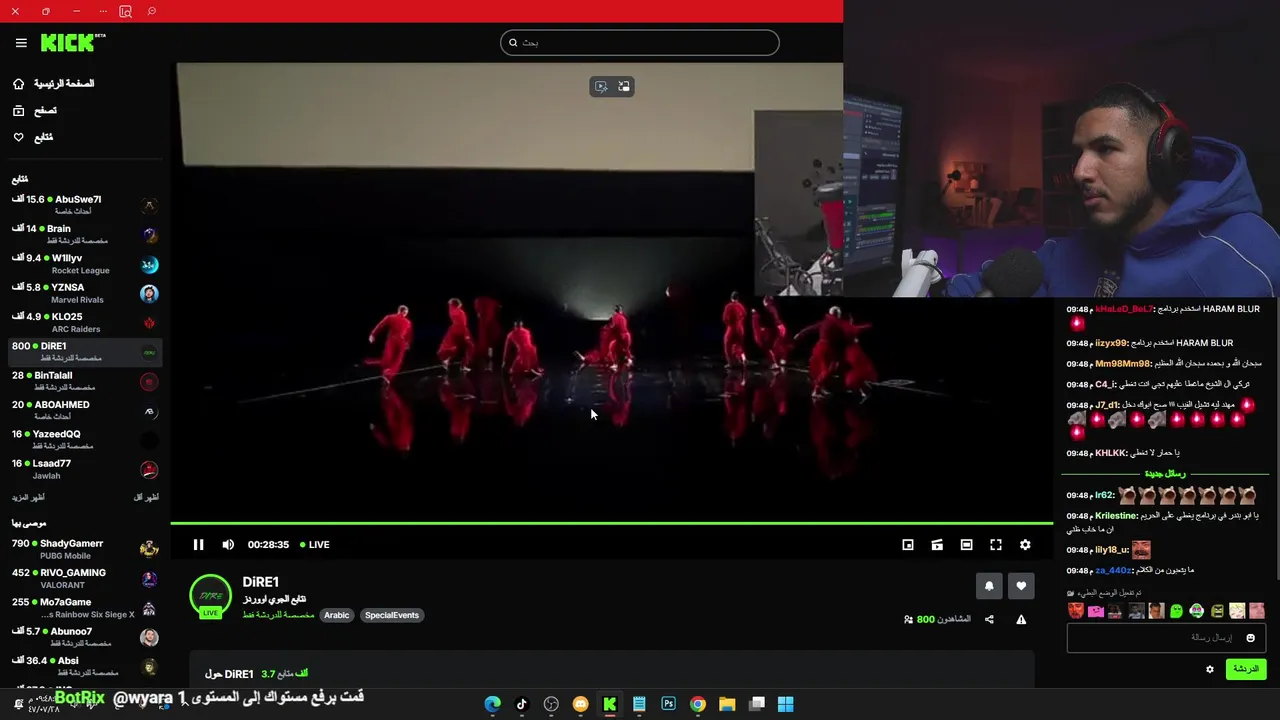Viewport: 1280px width, 720px height.
Task: Click the YZNSA avatar icon
Action: (x=149, y=294)
